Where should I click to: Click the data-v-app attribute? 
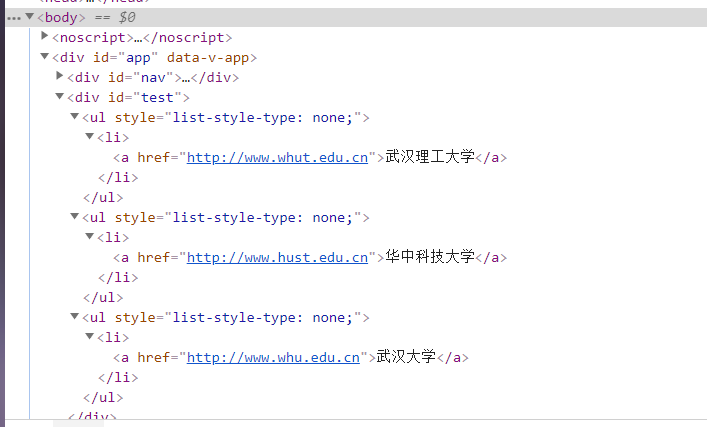[x=208, y=58]
